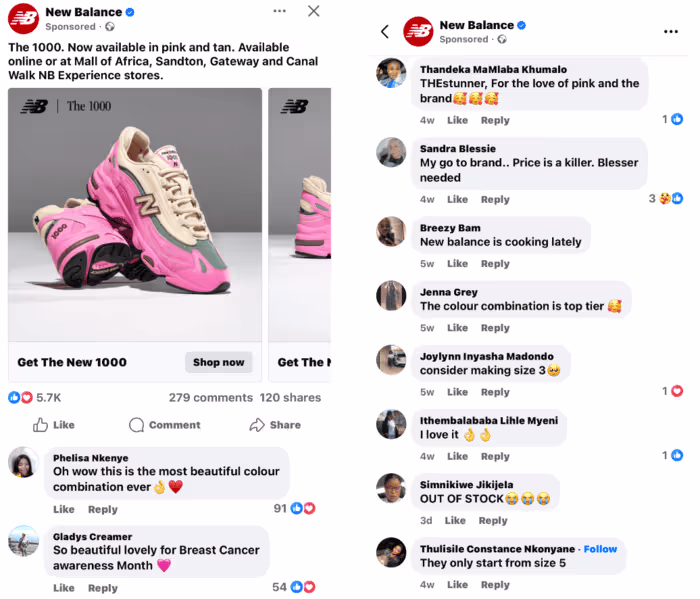This screenshot has height=599, width=700.
Task: Like Simnikiwe Jikijela's OUT OF STOCK comment
Action: (x=455, y=520)
